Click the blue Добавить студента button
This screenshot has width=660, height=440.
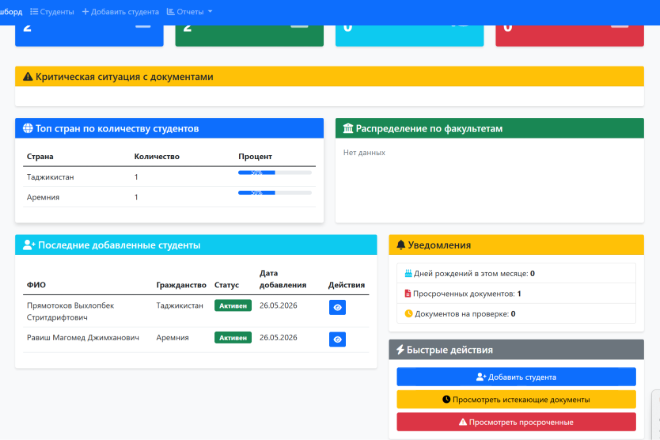pyautogui.click(x=516, y=377)
